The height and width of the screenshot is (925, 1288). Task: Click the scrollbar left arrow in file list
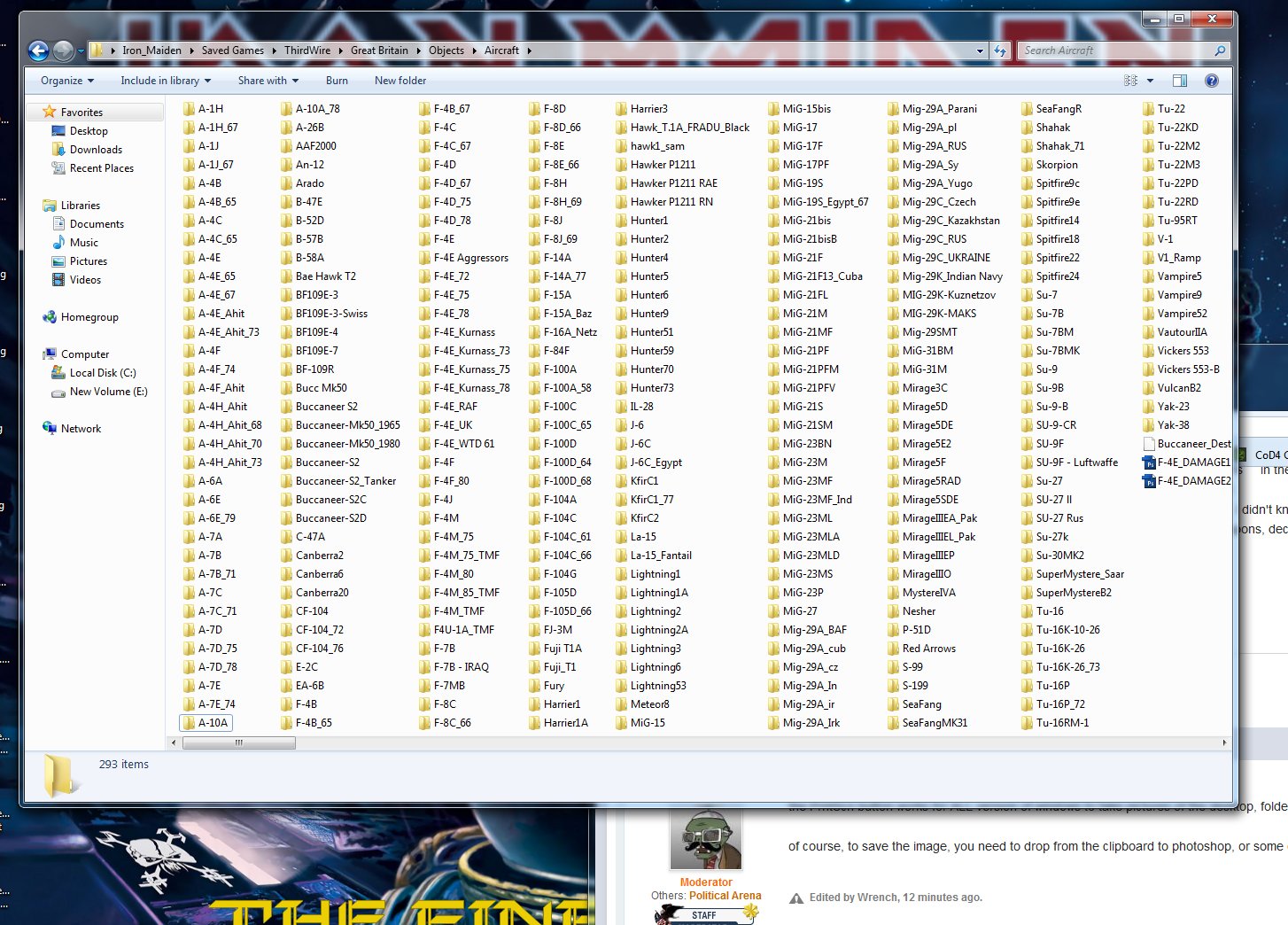175,742
